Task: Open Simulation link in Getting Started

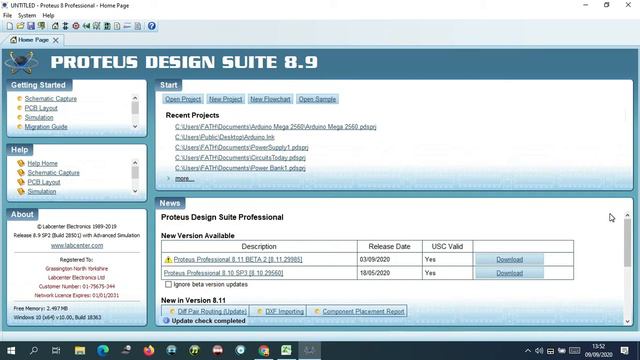Action: point(39,118)
